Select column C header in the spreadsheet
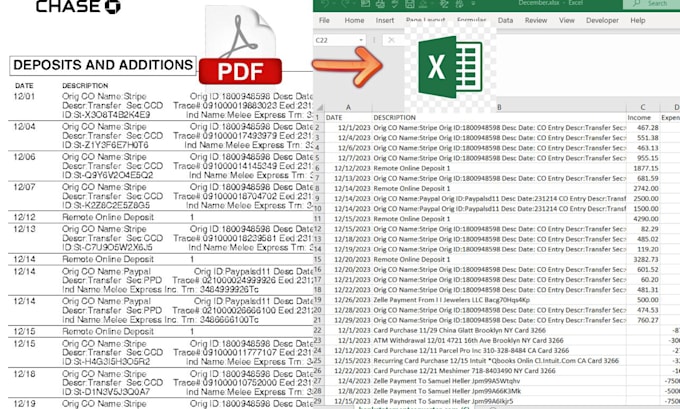Image resolution: width=680 pixels, height=409 pixels. (x=643, y=107)
